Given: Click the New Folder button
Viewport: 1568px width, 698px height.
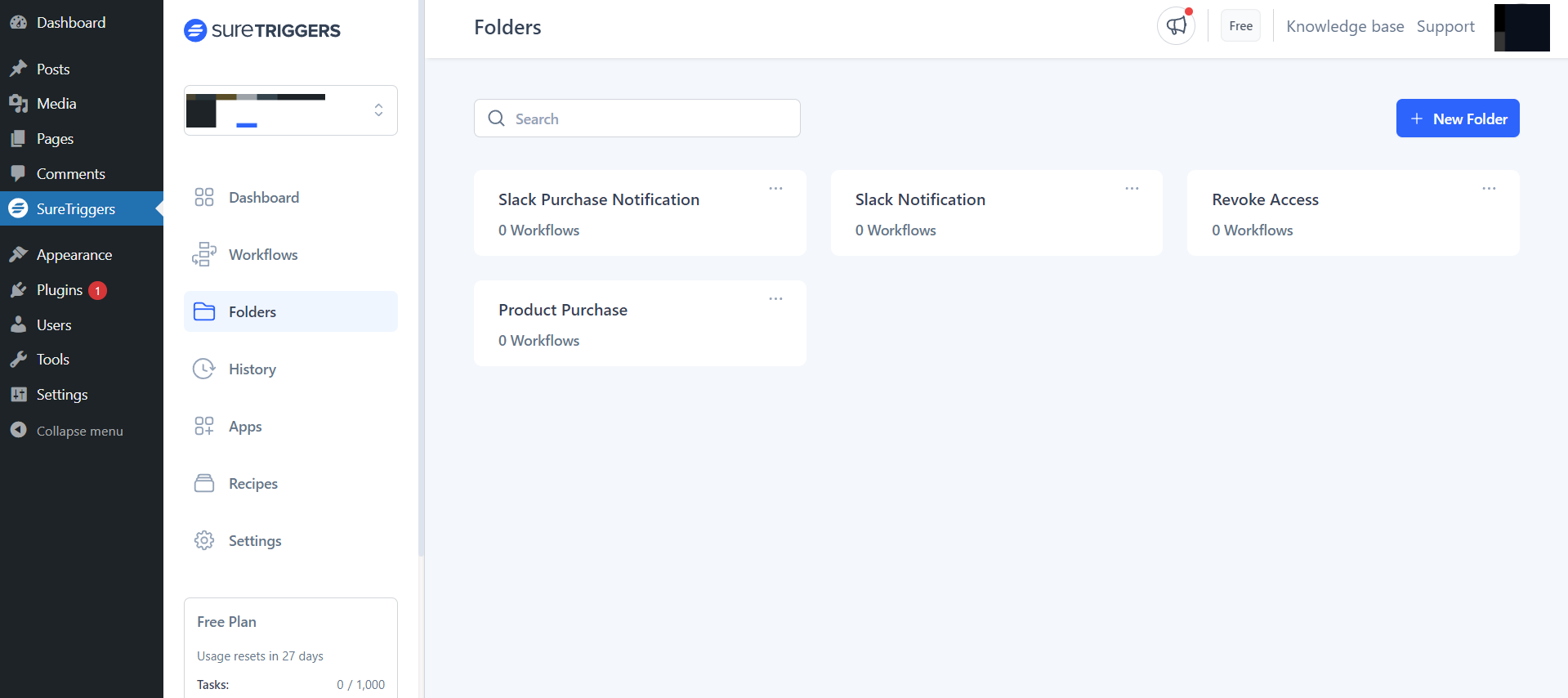Looking at the screenshot, I should (x=1457, y=119).
